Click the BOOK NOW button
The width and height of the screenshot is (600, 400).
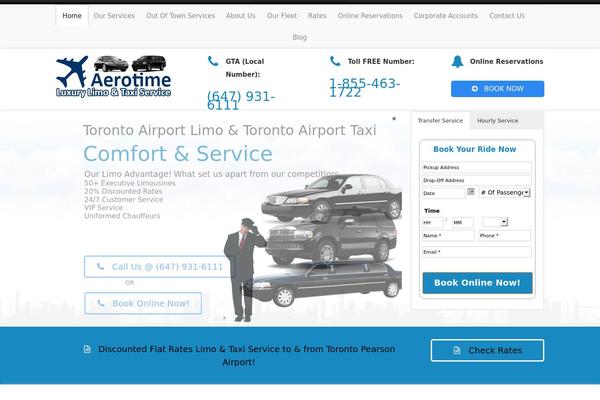click(497, 89)
